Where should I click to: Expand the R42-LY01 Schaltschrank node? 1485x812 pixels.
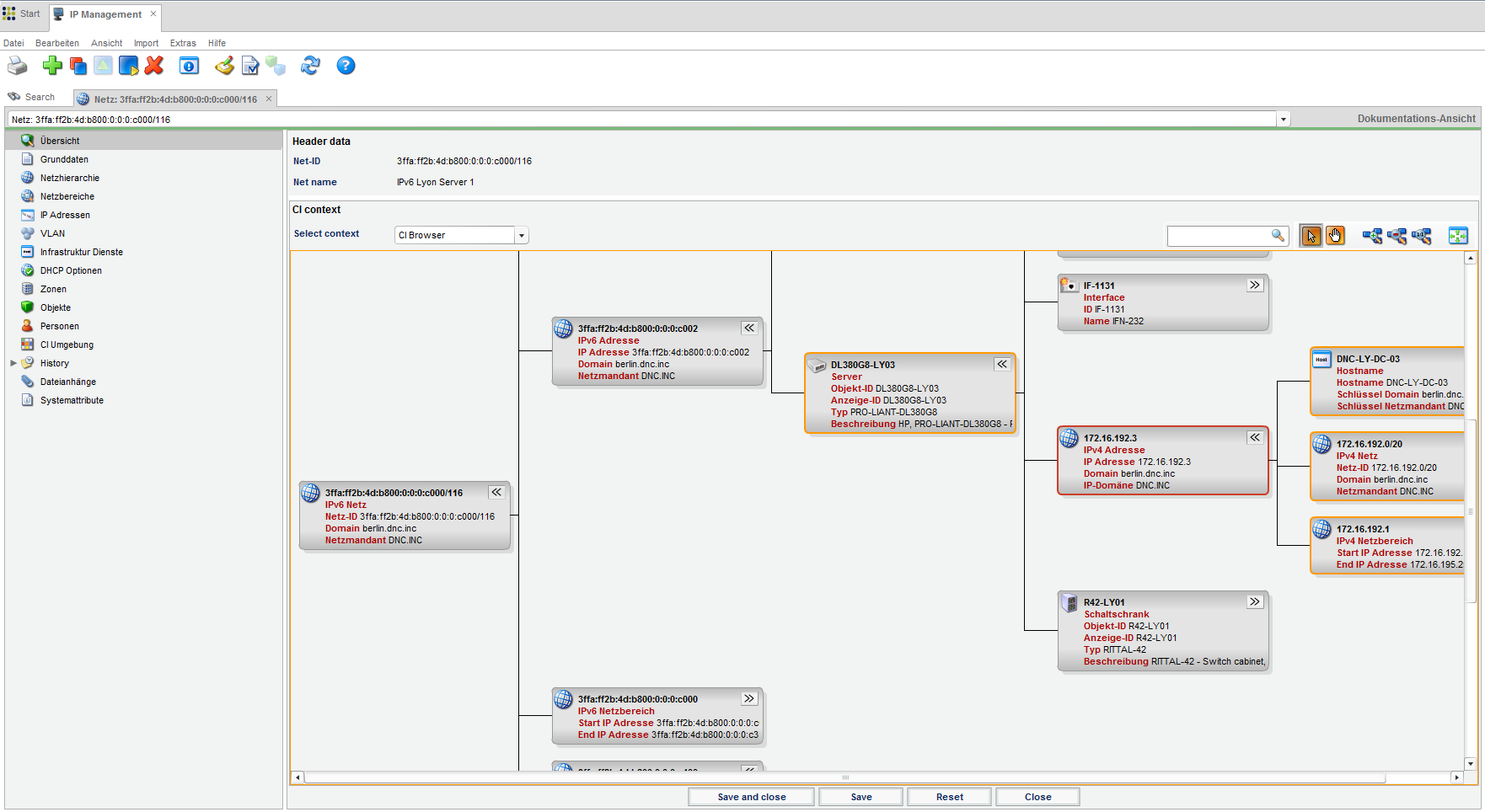click(x=1255, y=601)
